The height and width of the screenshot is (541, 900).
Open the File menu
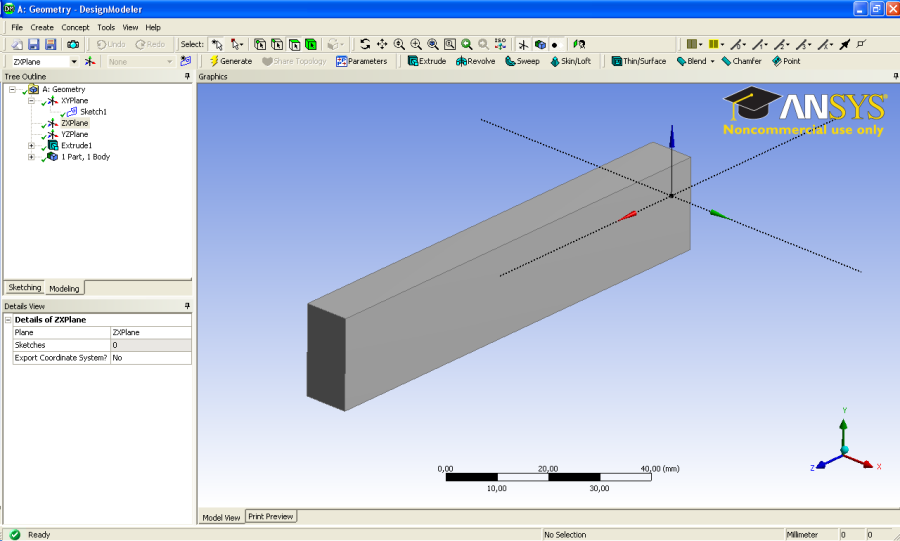(17, 28)
